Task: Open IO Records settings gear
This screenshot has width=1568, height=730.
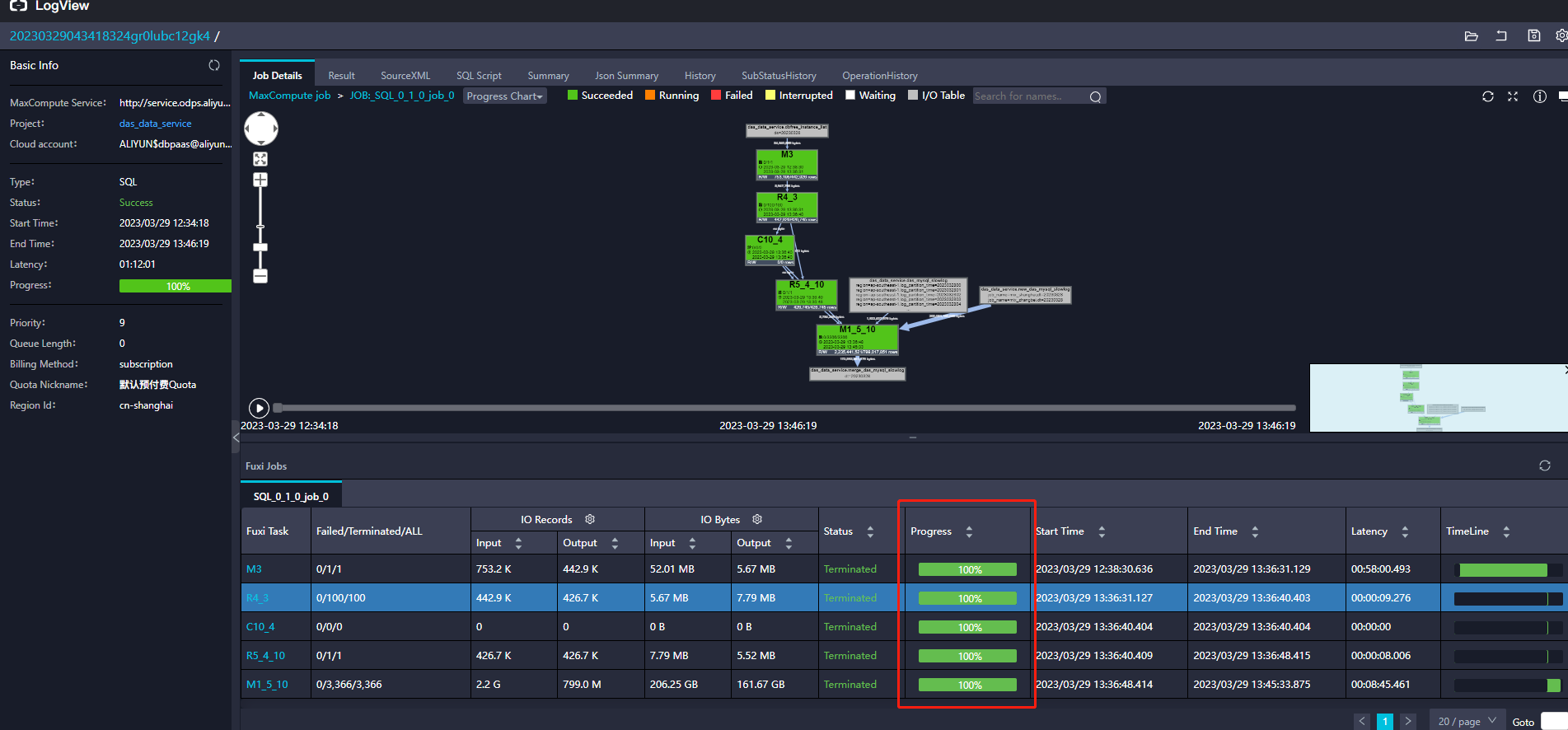Action: point(590,519)
